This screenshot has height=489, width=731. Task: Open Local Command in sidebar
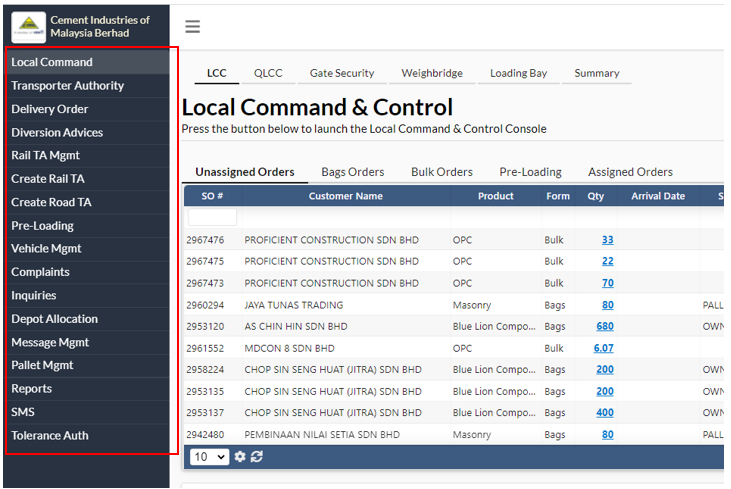87,62
